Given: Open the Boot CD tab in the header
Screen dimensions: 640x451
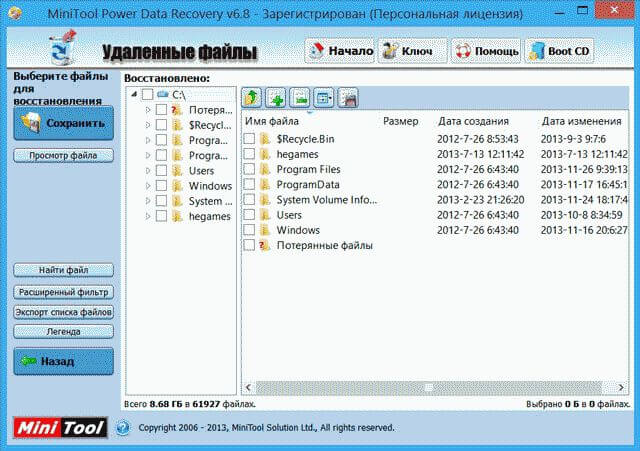Looking at the screenshot, I should point(559,51).
